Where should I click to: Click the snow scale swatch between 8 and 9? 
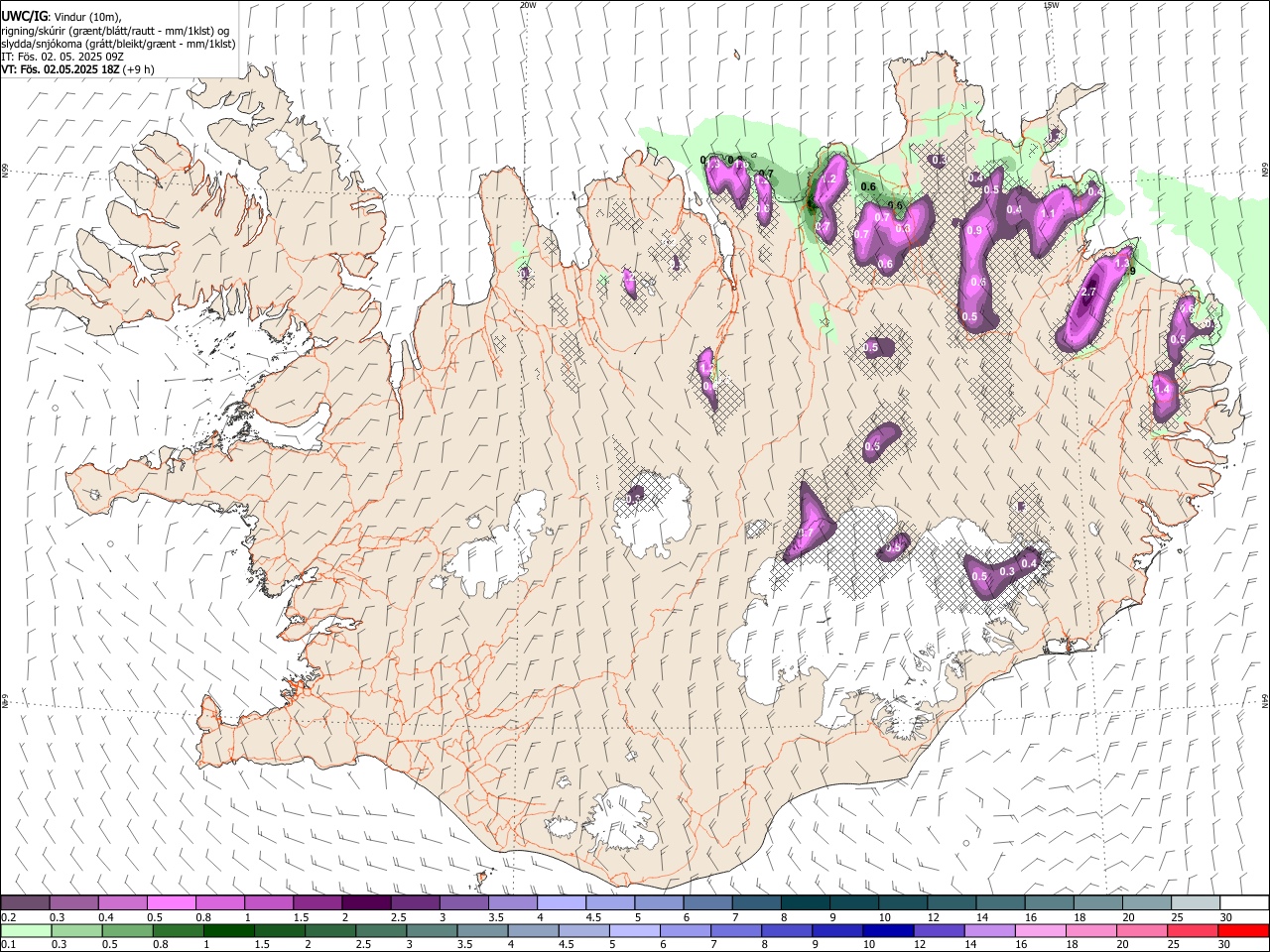click(806, 902)
